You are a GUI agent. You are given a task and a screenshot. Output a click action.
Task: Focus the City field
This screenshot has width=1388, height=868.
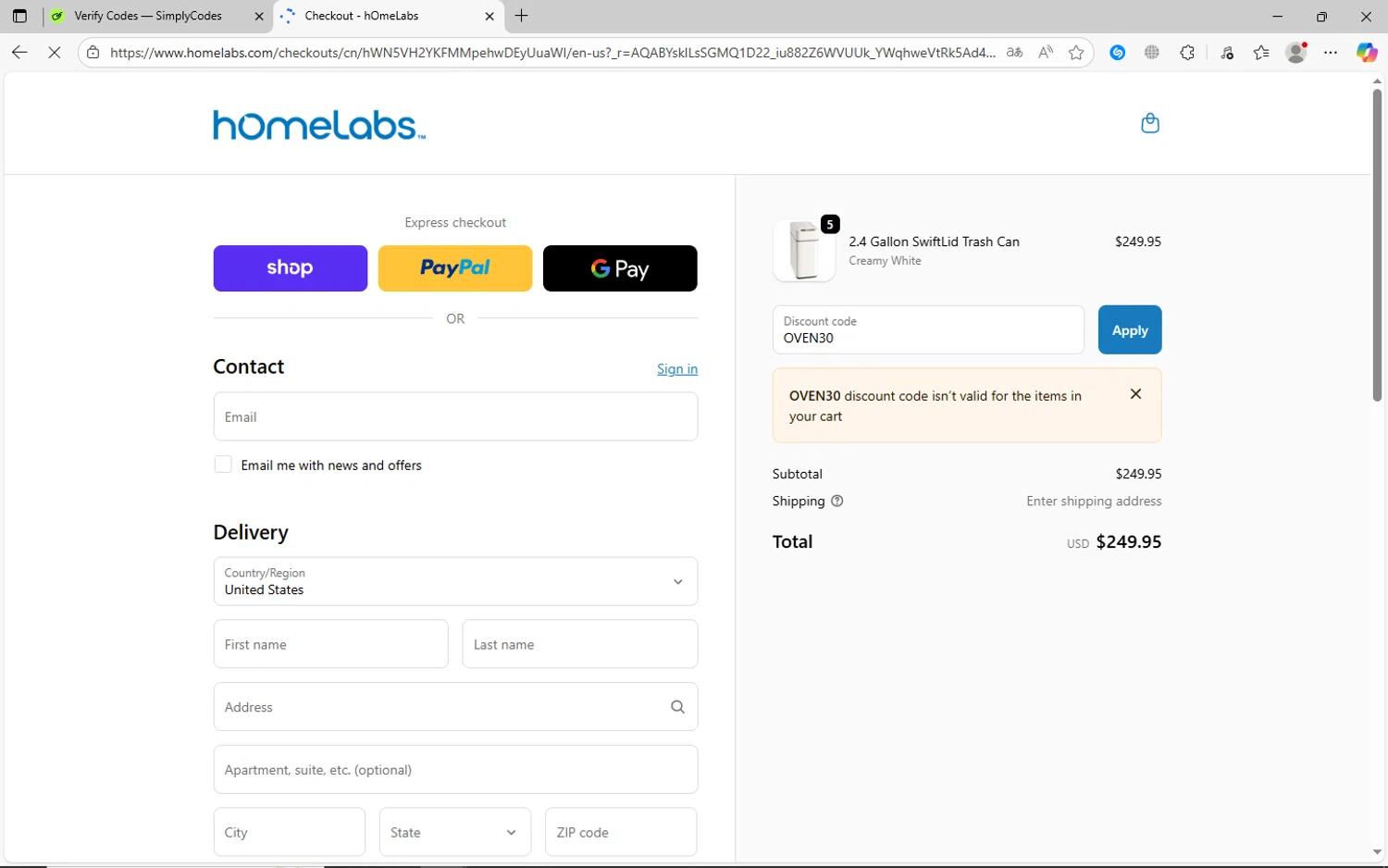[x=290, y=832]
